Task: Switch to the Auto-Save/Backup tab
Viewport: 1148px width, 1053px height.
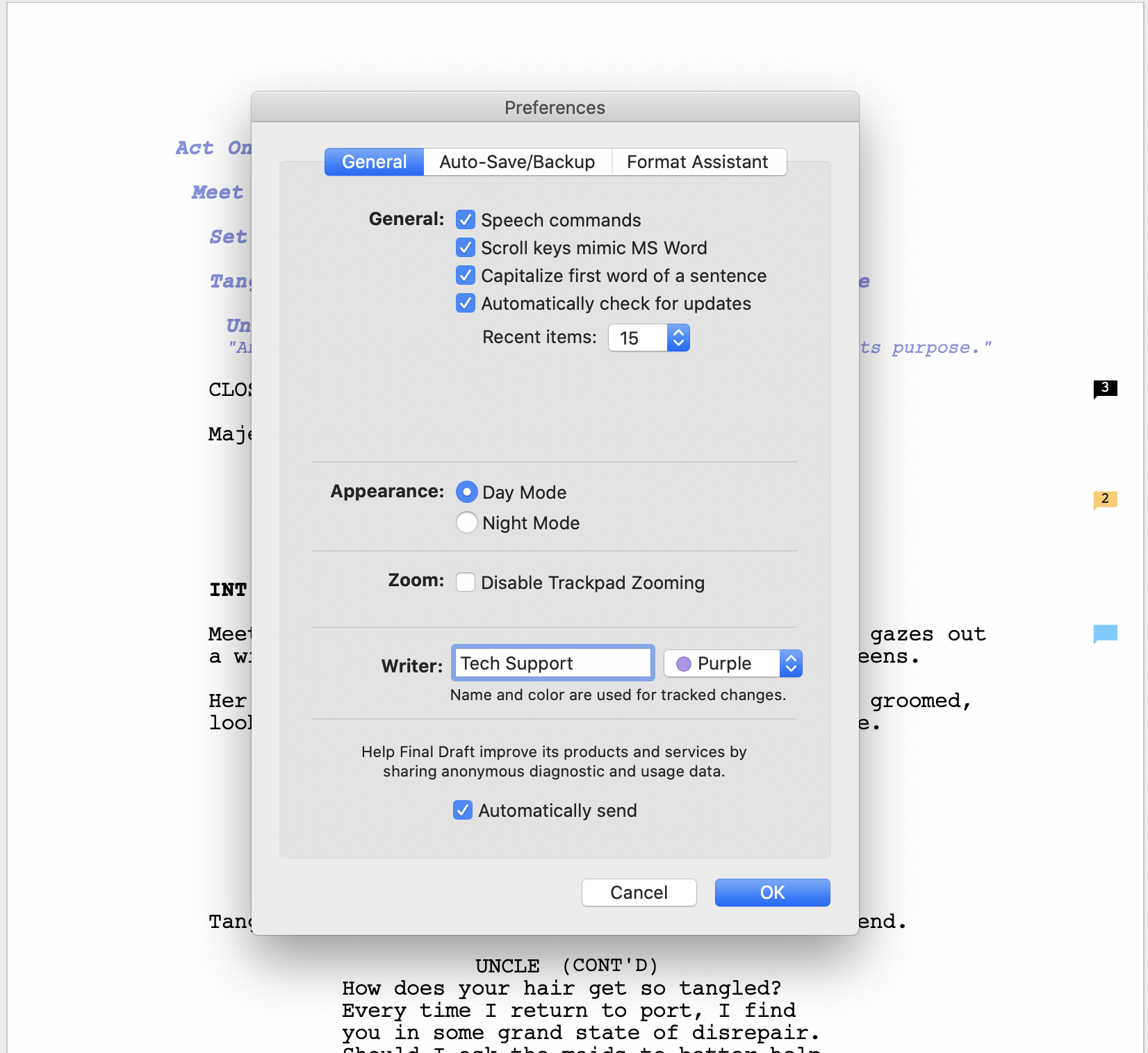Action: click(x=517, y=162)
